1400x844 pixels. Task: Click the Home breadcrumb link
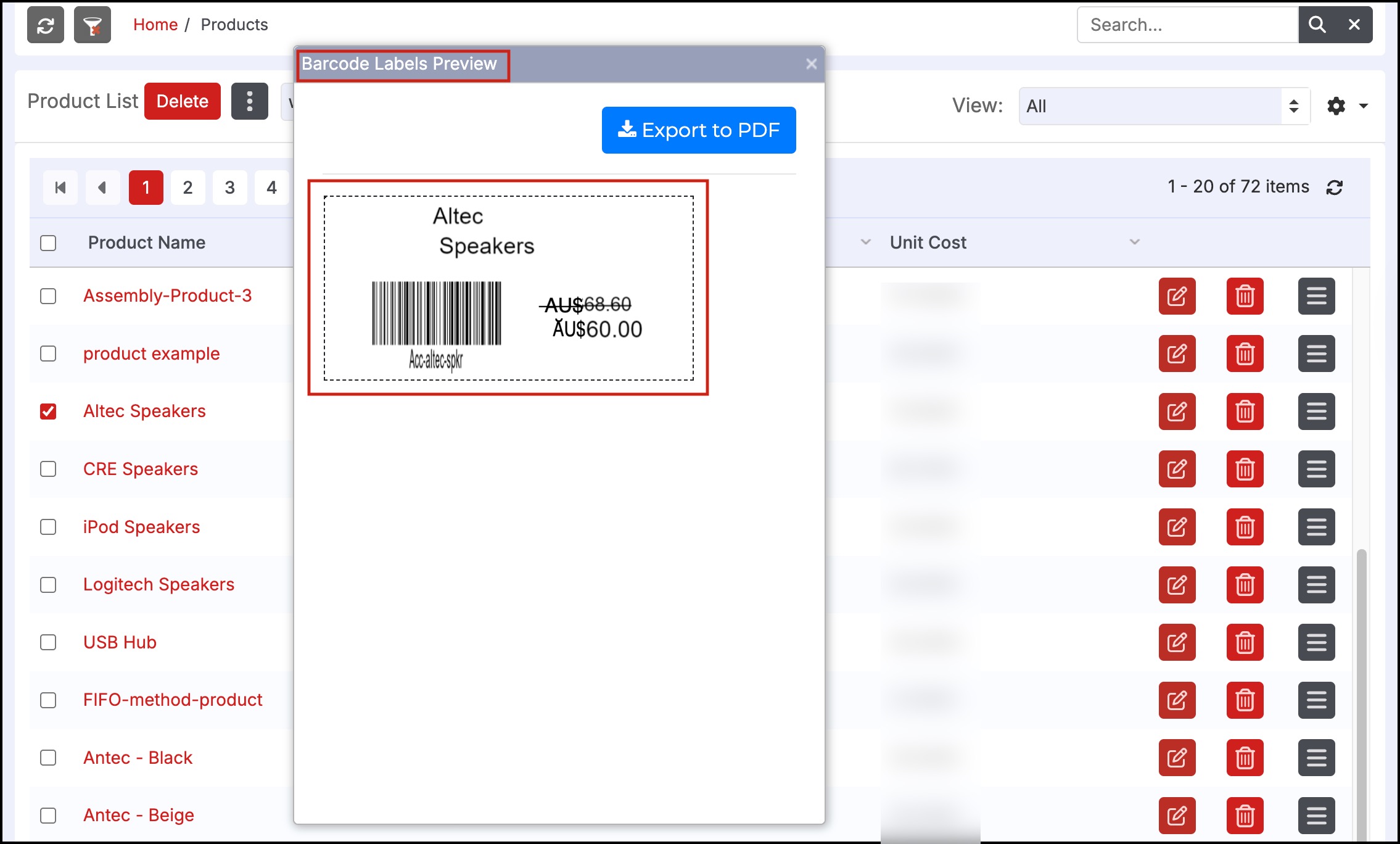coord(155,25)
